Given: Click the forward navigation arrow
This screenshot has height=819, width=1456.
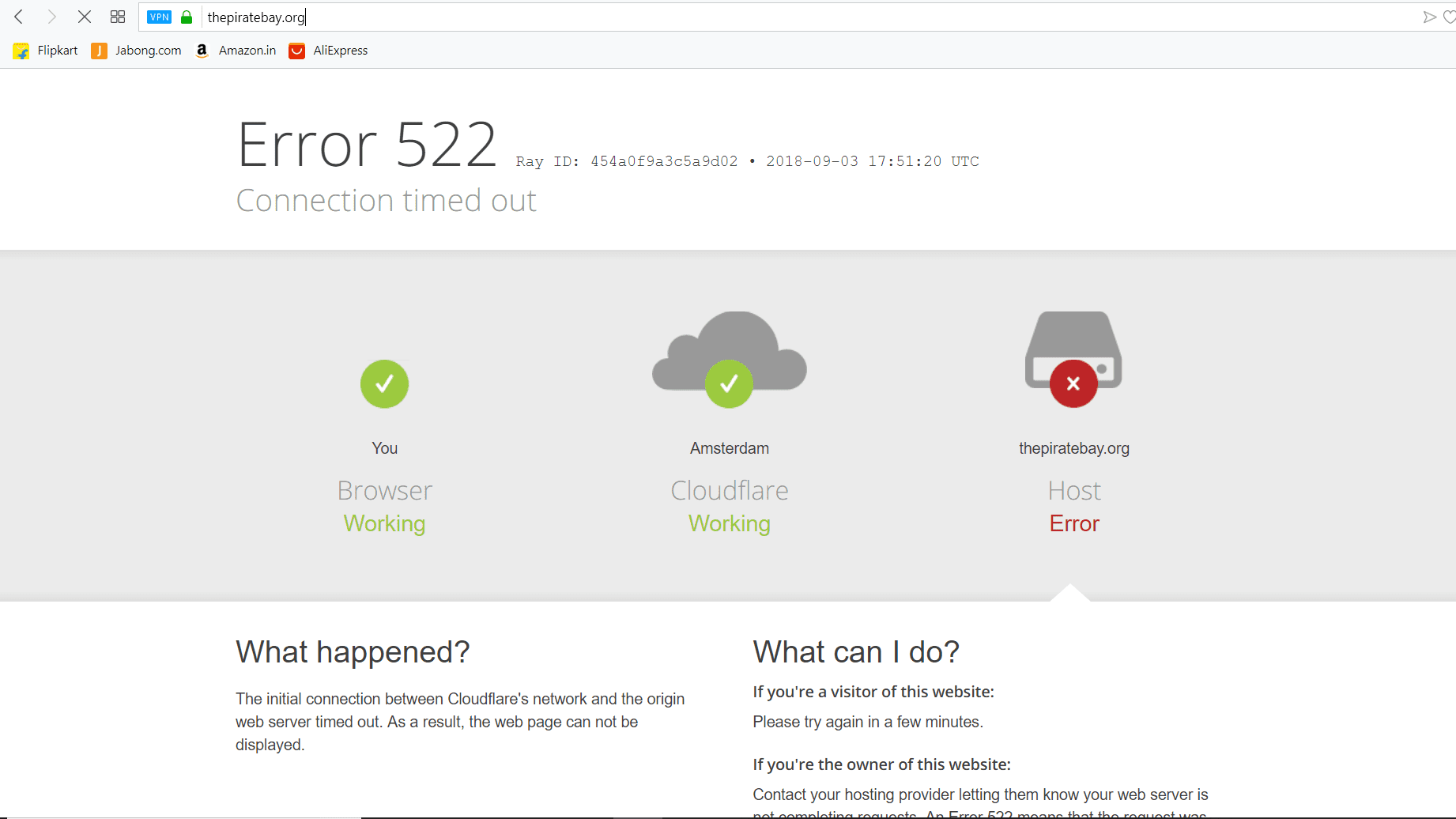Looking at the screenshot, I should click(51, 17).
